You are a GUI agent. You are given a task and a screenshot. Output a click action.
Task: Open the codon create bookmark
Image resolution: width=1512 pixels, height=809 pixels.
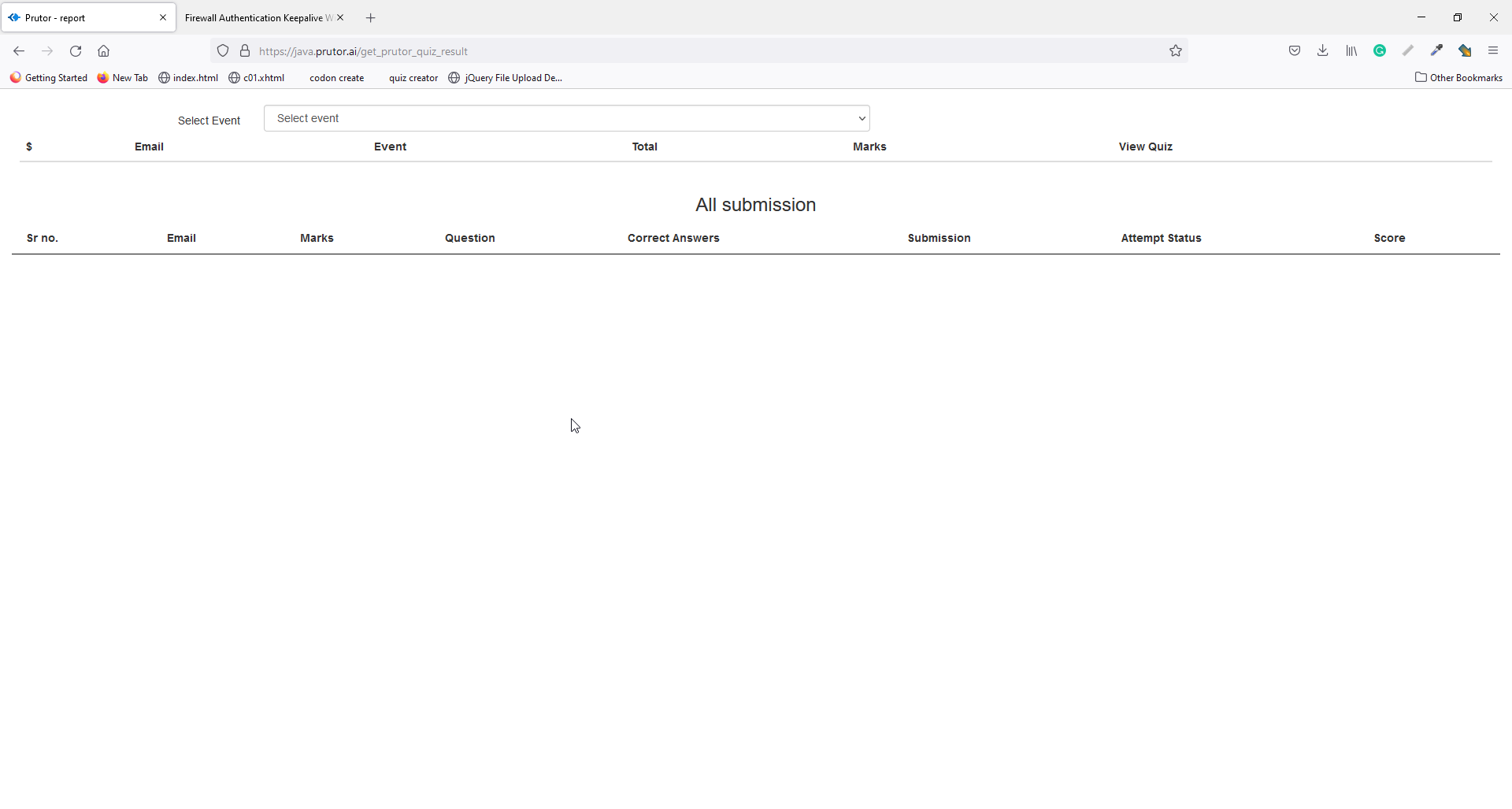(x=336, y=78)
